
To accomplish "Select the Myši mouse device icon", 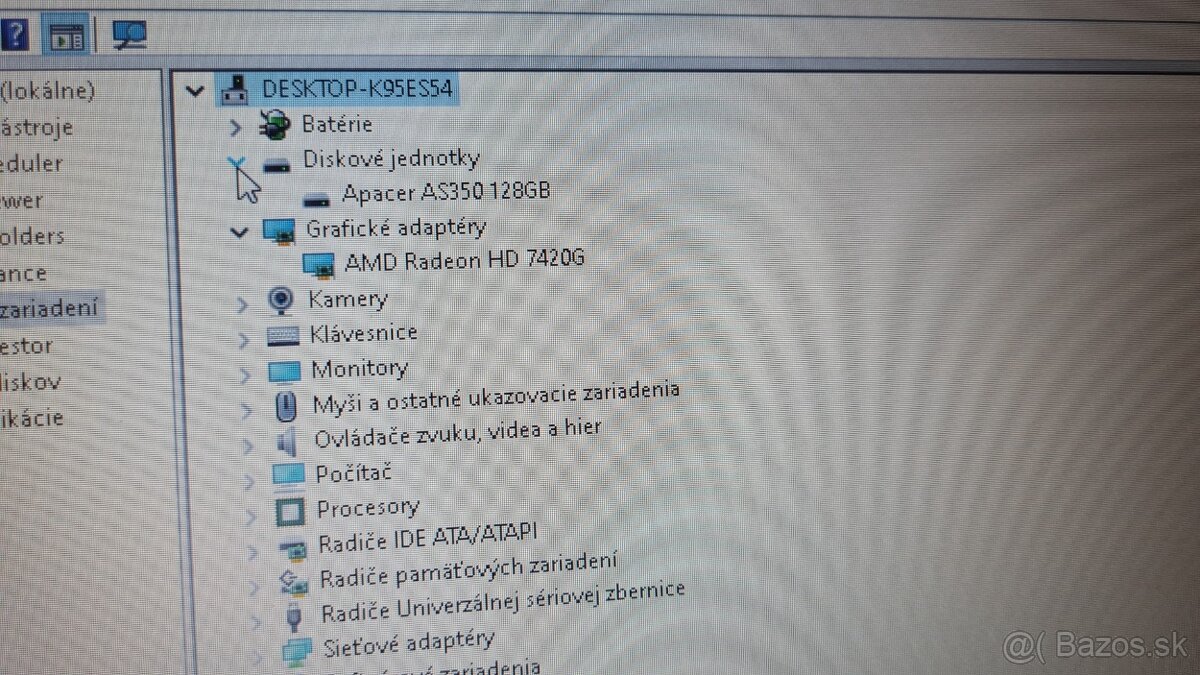I will [x=285, y=404].
